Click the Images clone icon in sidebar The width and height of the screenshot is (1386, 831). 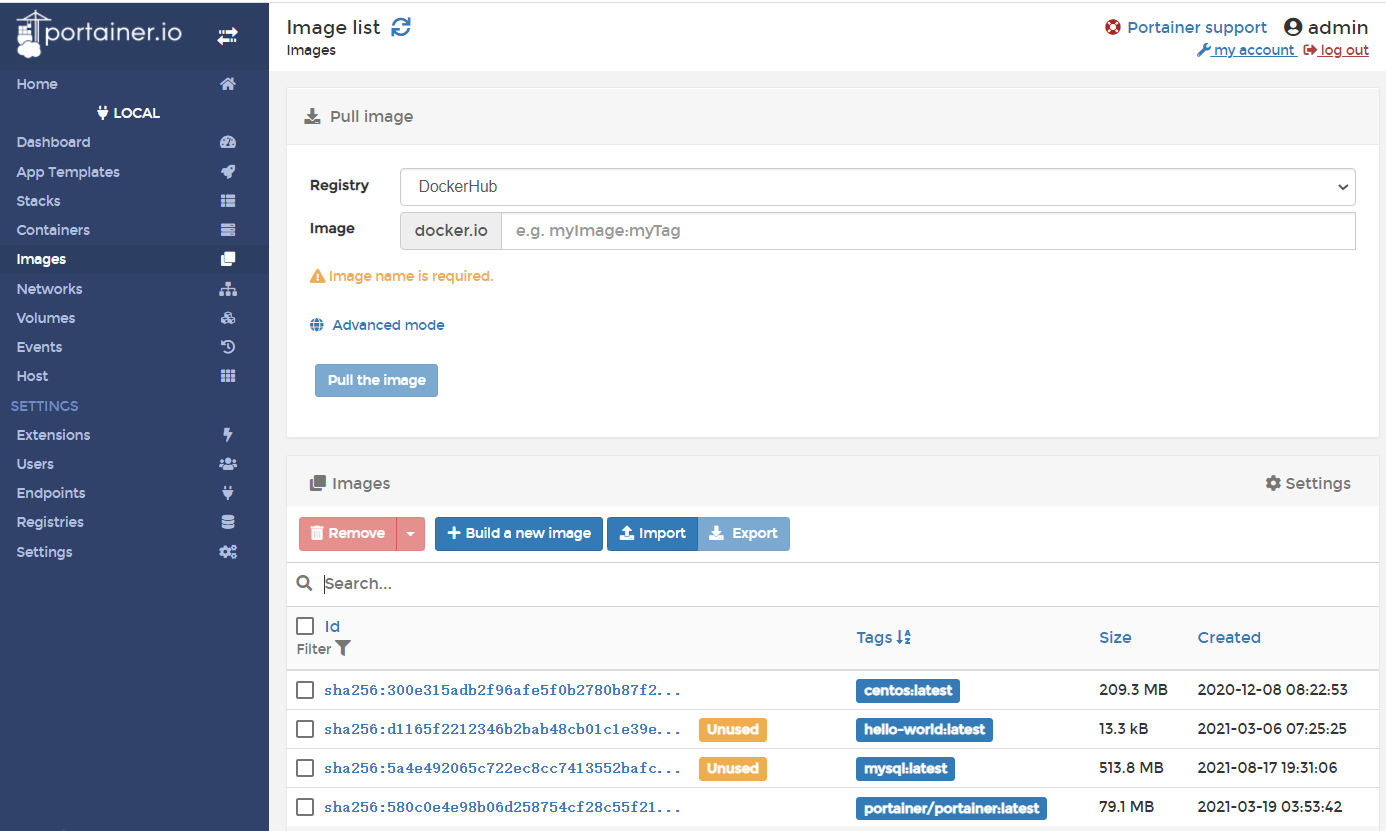[228, 259]
